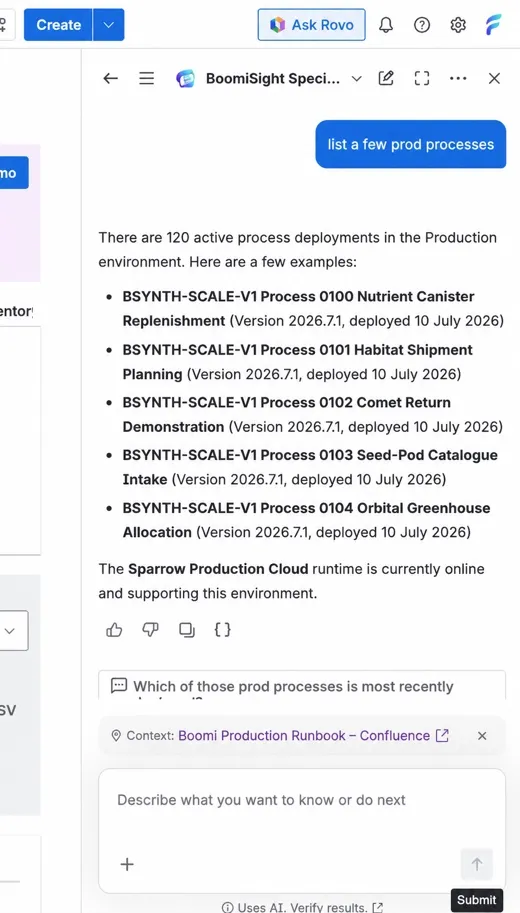Expand the BoomiSight Specialist agent chevron
This screenshot has height=913, width=520.
pos(356,79)
